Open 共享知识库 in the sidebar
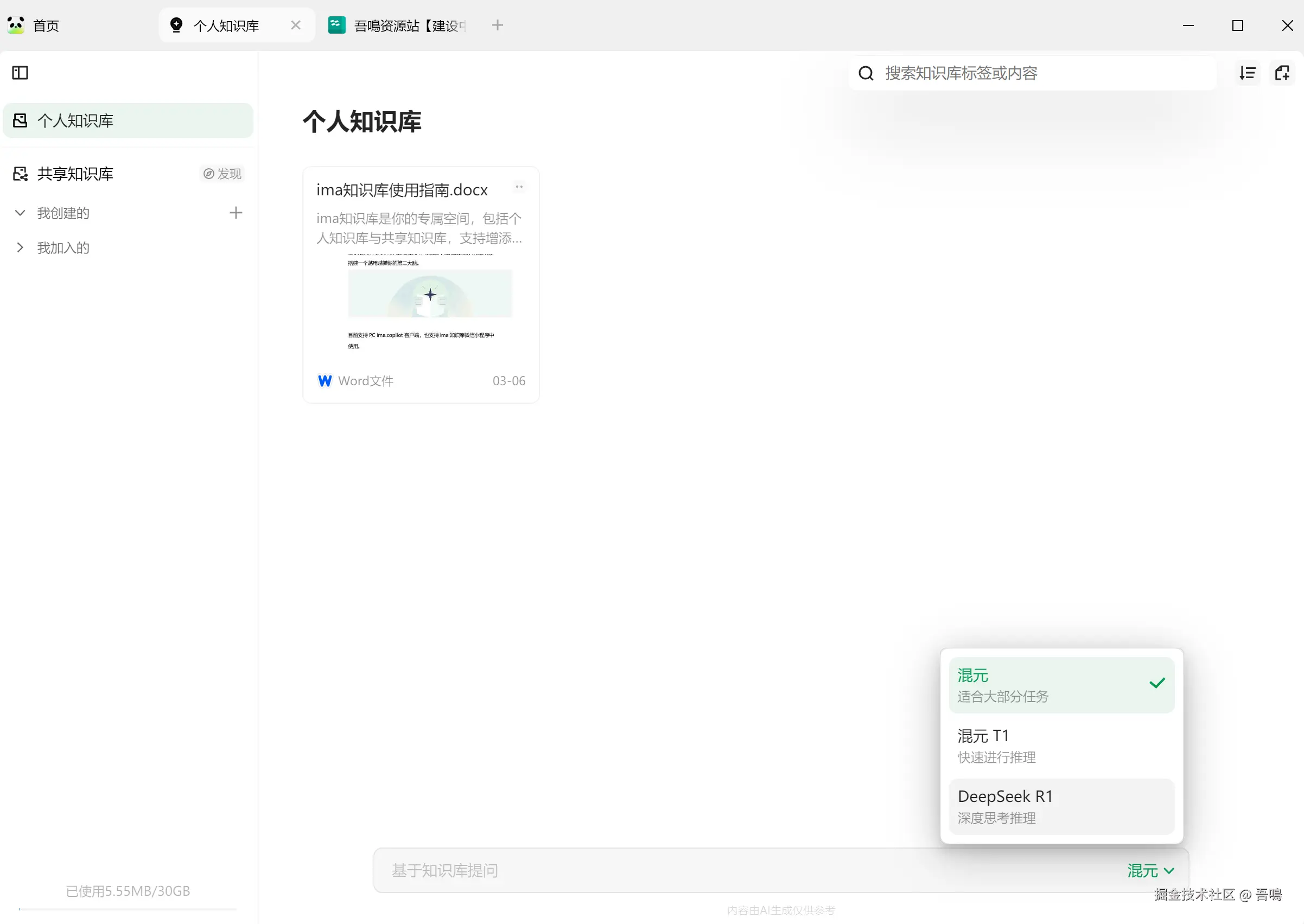This screenshot has width=1304, height=924. [x=75, y=174]
